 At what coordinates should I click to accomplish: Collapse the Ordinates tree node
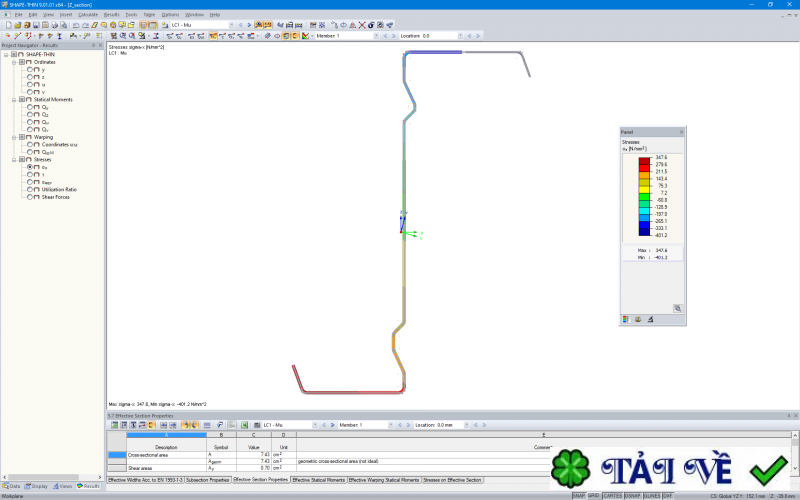(14, 62)
